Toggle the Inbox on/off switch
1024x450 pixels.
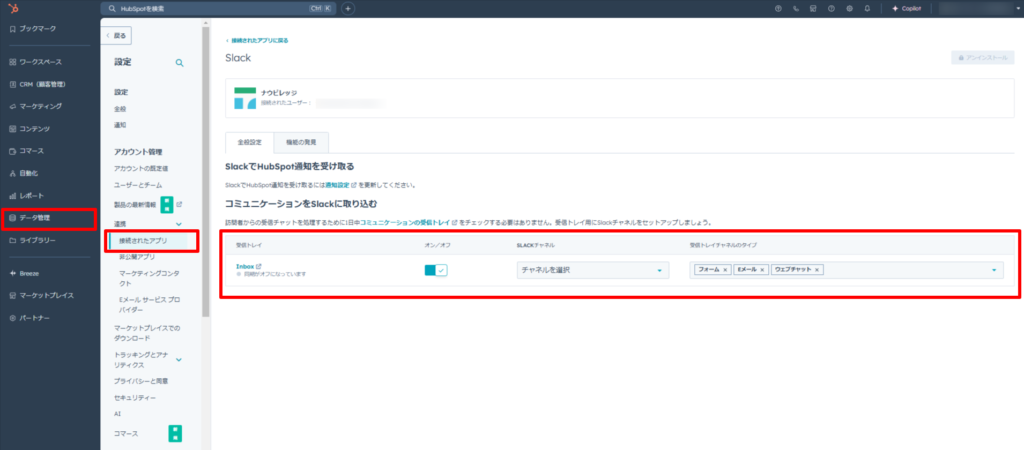(436, 270)
